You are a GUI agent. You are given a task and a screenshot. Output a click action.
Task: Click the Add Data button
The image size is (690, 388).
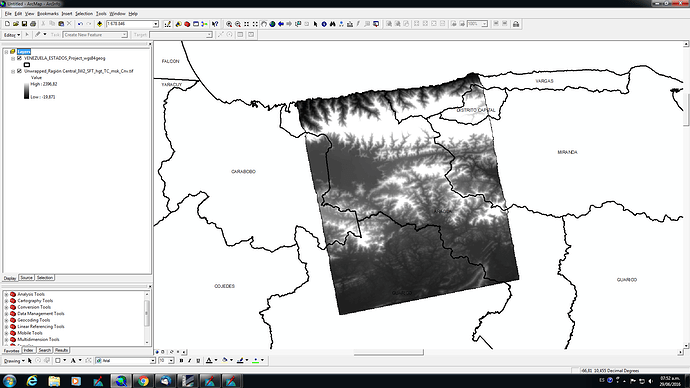tap(99, 24)
